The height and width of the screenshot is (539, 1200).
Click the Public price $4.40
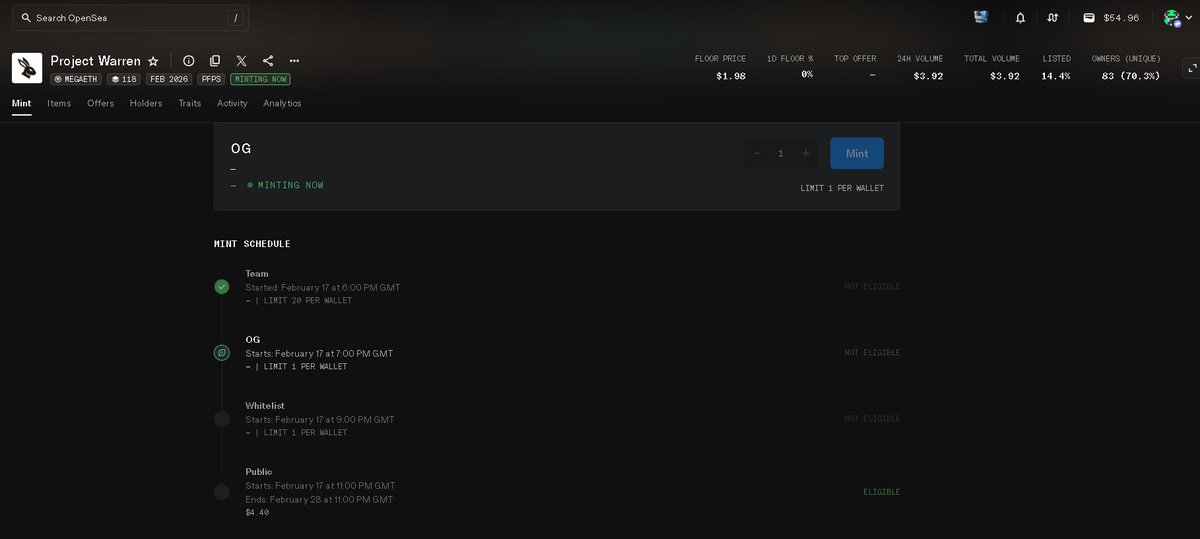pyautogui.click(x=257, y=512)
